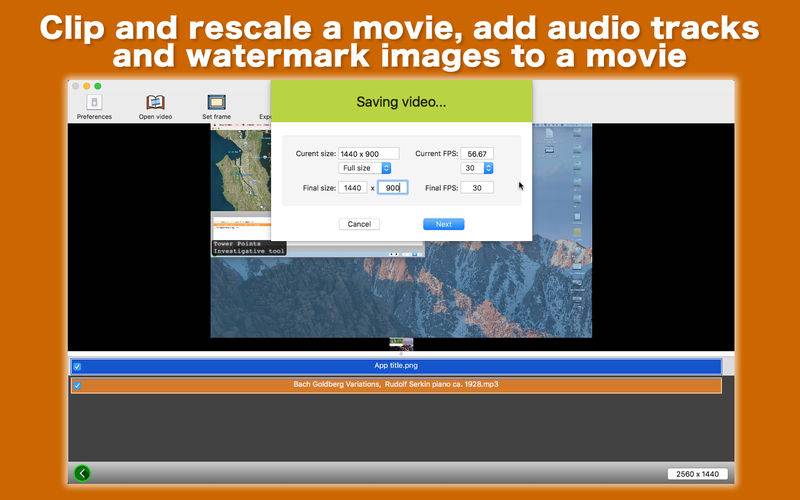
Task: Focus the Final size height field
Action: pyautogui.click(x=392, y=187)
